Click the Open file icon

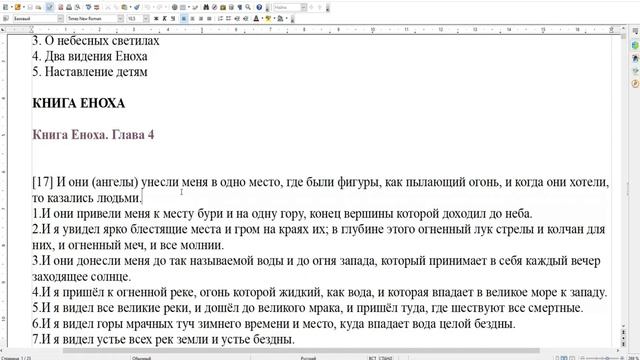(17, 7)
